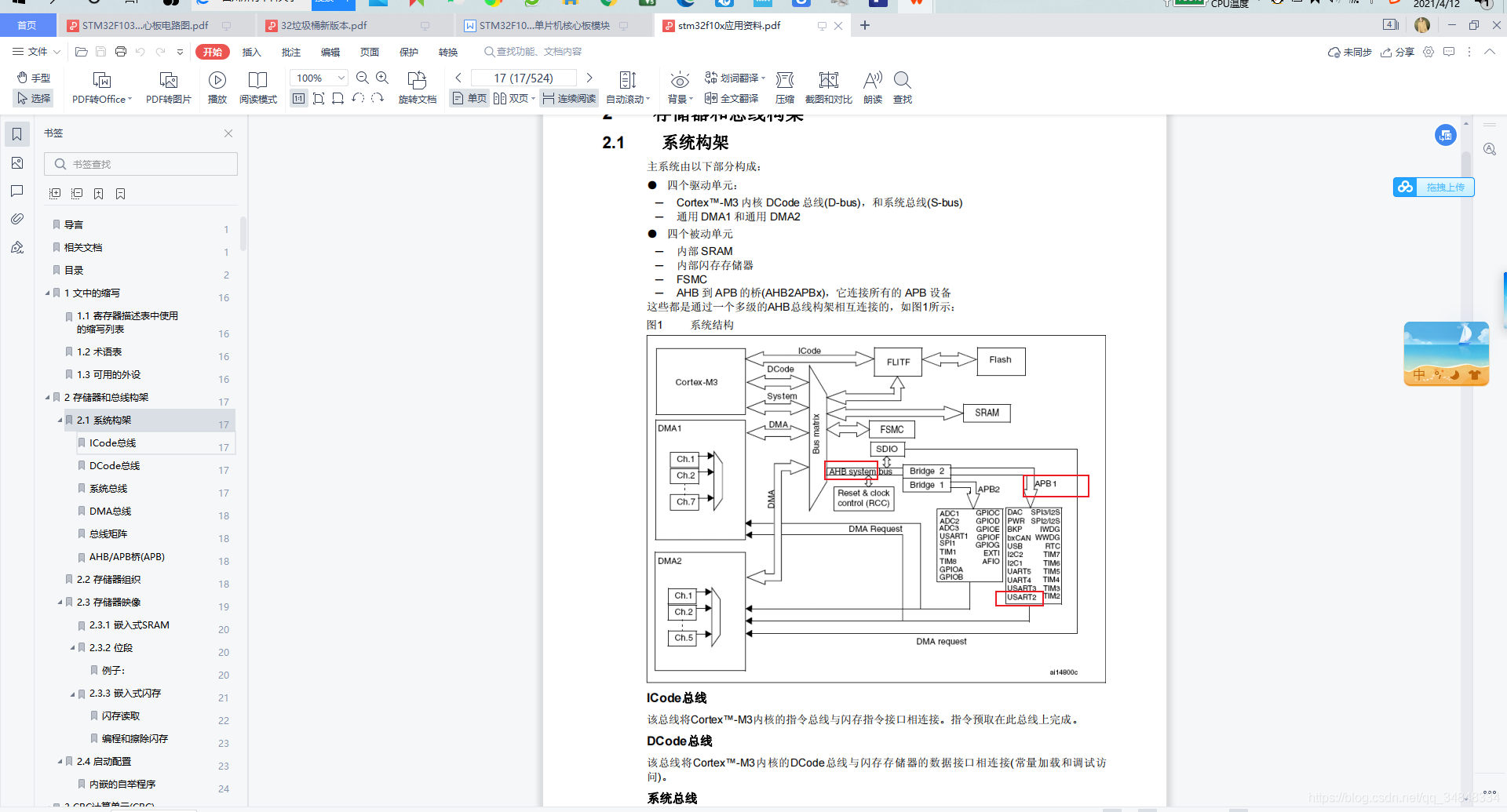Click the 压缩 compress tool
The width and height of the screenshot is (1507, 812).
[x=785, y=88]
